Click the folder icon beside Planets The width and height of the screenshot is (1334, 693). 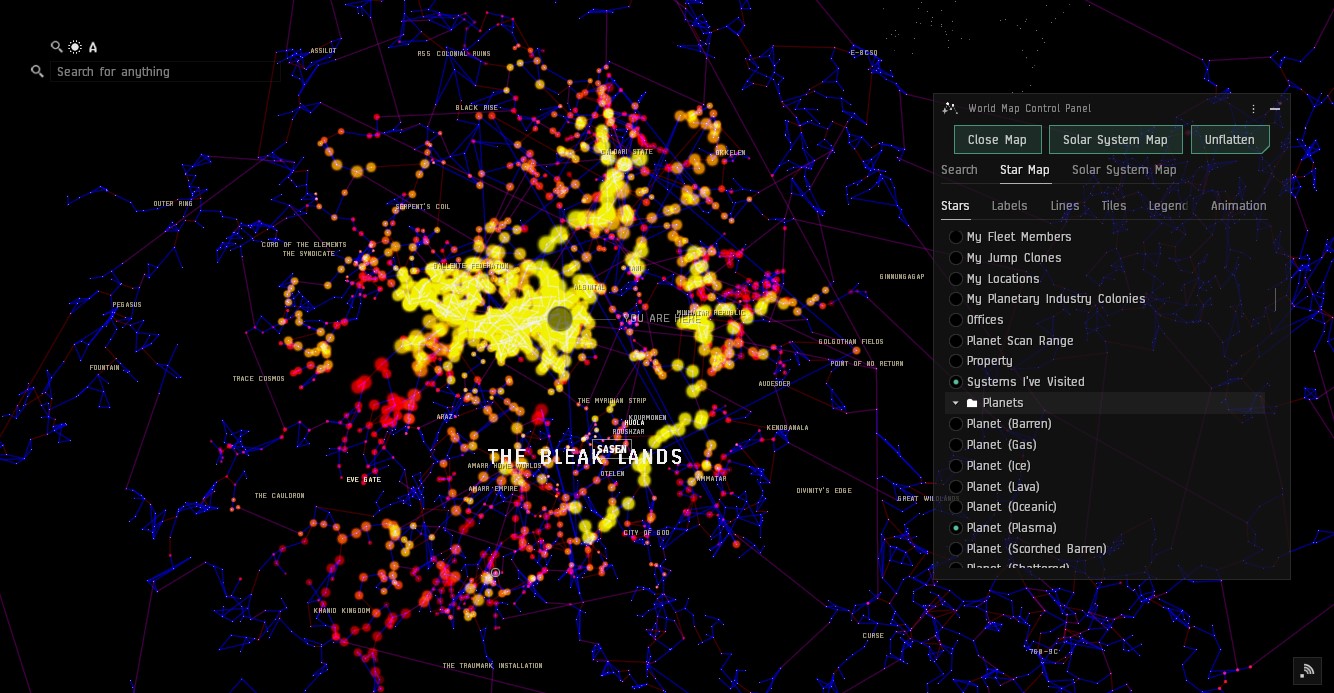click(972, 403)
